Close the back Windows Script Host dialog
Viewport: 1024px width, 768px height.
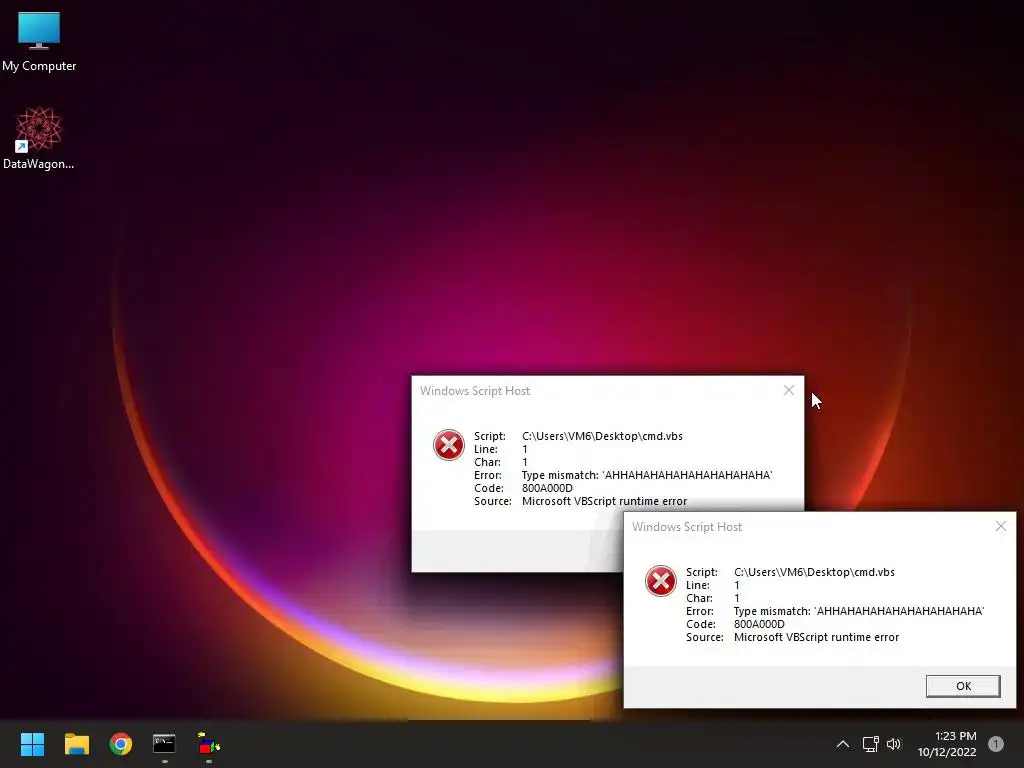coord(789,390)
